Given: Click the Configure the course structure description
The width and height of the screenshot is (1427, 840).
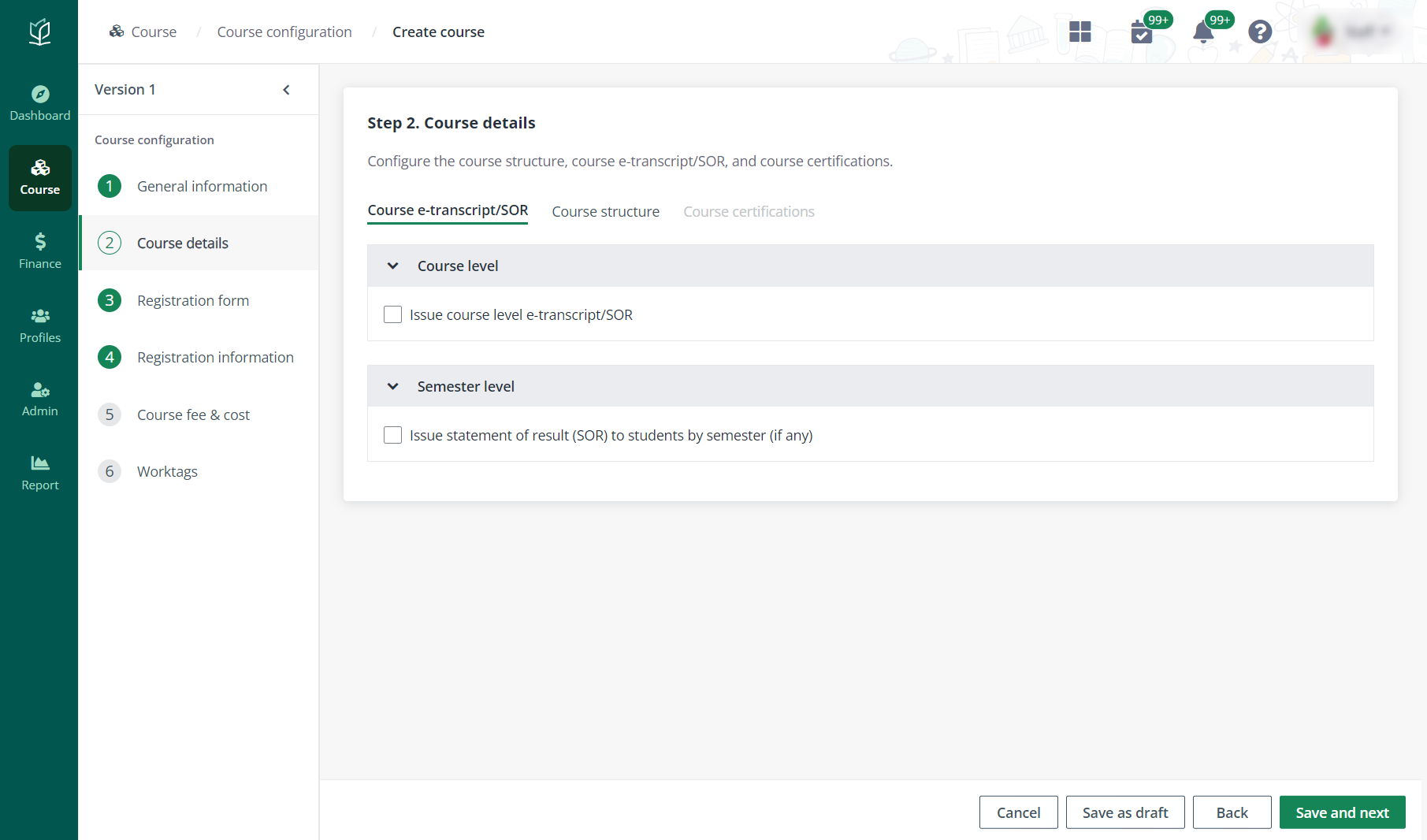Looking at the screenshot, I should [x=630, y=162].
